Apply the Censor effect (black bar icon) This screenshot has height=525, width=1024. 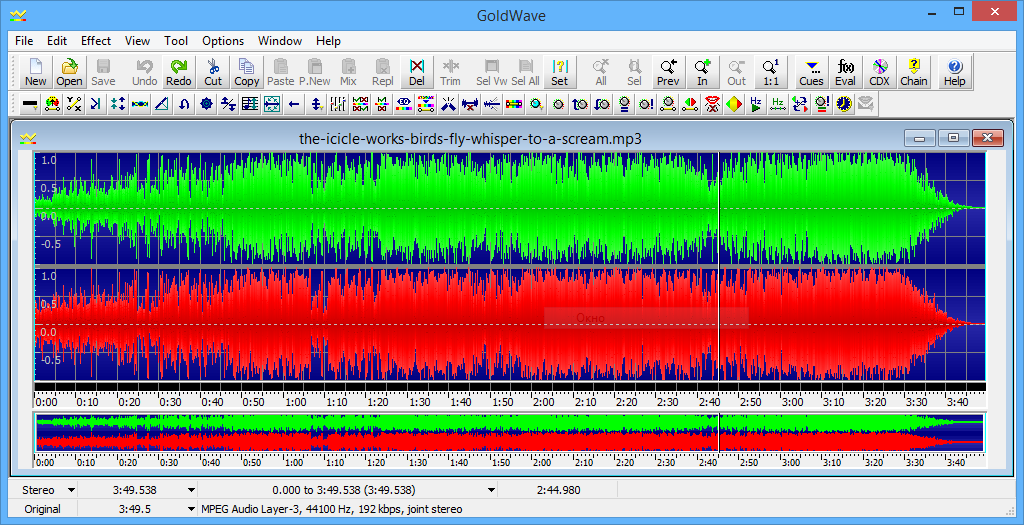pyautogui.click(x=30, y=104)
